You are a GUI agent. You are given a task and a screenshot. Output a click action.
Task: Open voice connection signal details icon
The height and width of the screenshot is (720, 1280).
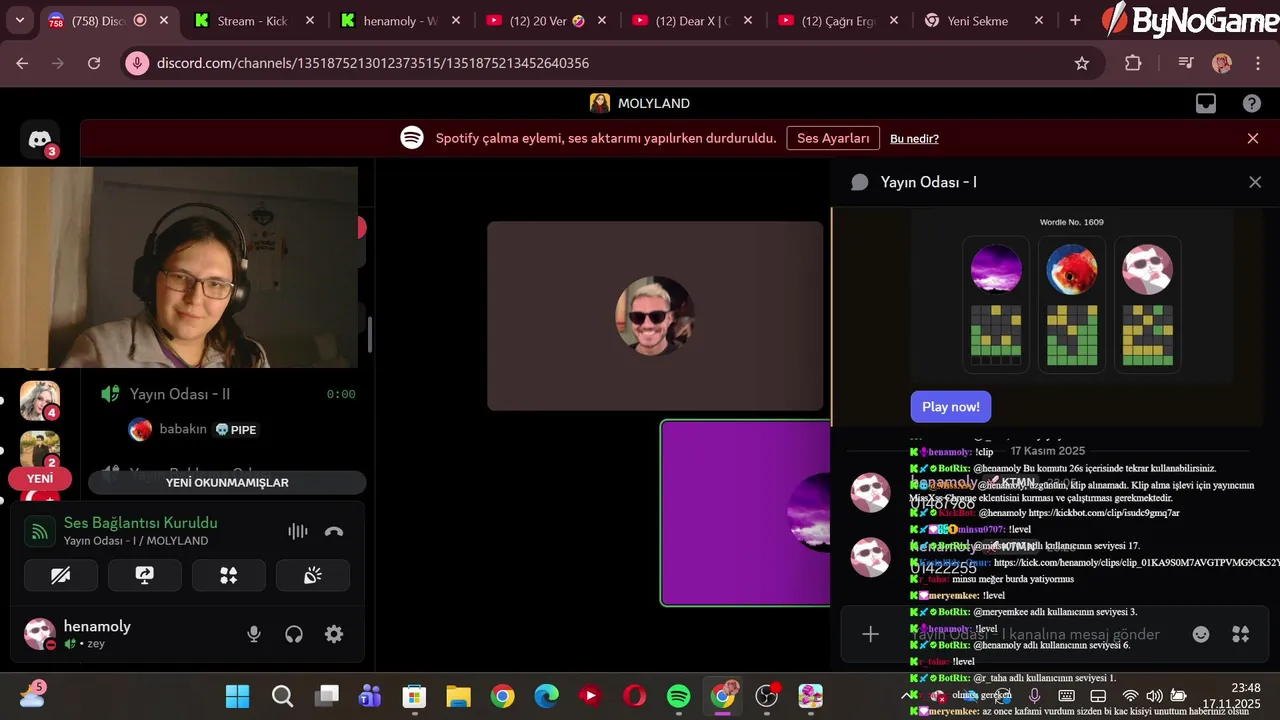pyautogui.click(x=40, y=531)
